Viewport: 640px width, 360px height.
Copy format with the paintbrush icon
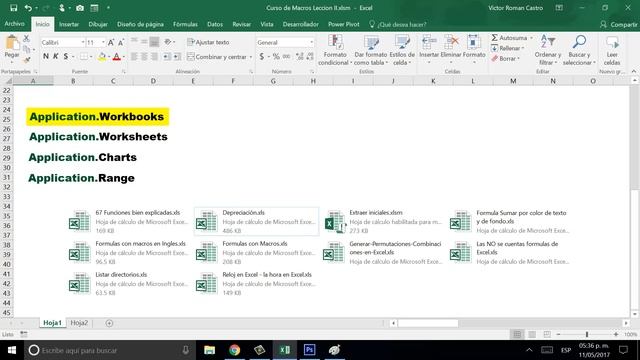click(27, 60)
